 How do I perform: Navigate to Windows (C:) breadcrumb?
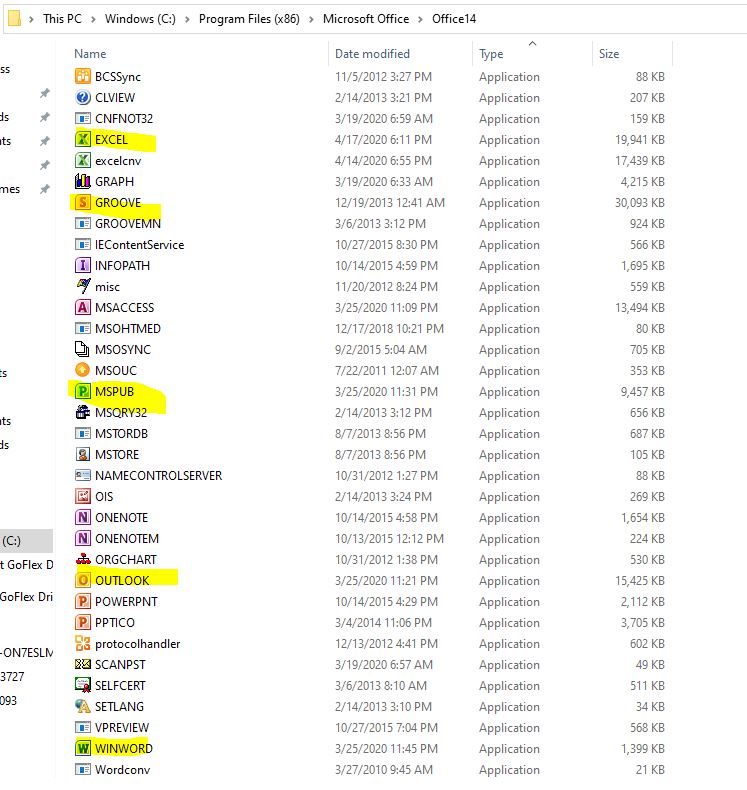point(140,19)
